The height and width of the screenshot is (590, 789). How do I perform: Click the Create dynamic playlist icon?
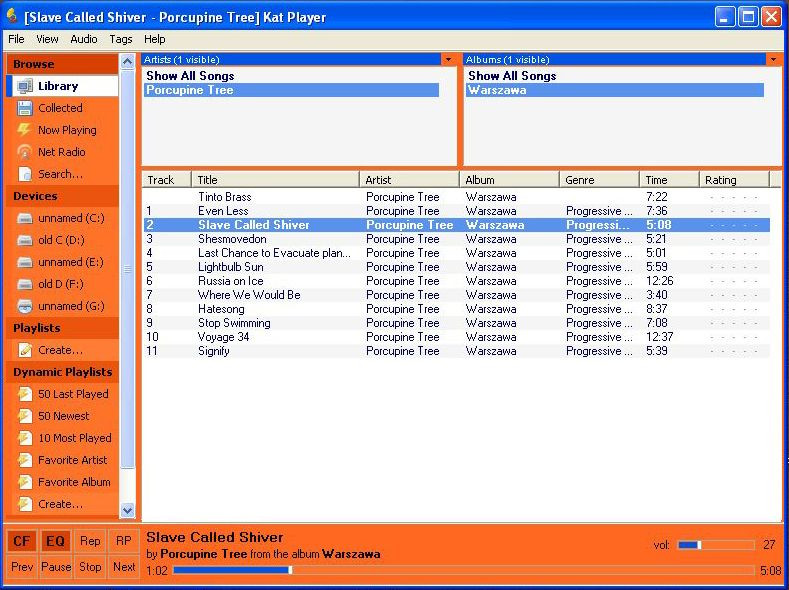click(x=25, y=504)
